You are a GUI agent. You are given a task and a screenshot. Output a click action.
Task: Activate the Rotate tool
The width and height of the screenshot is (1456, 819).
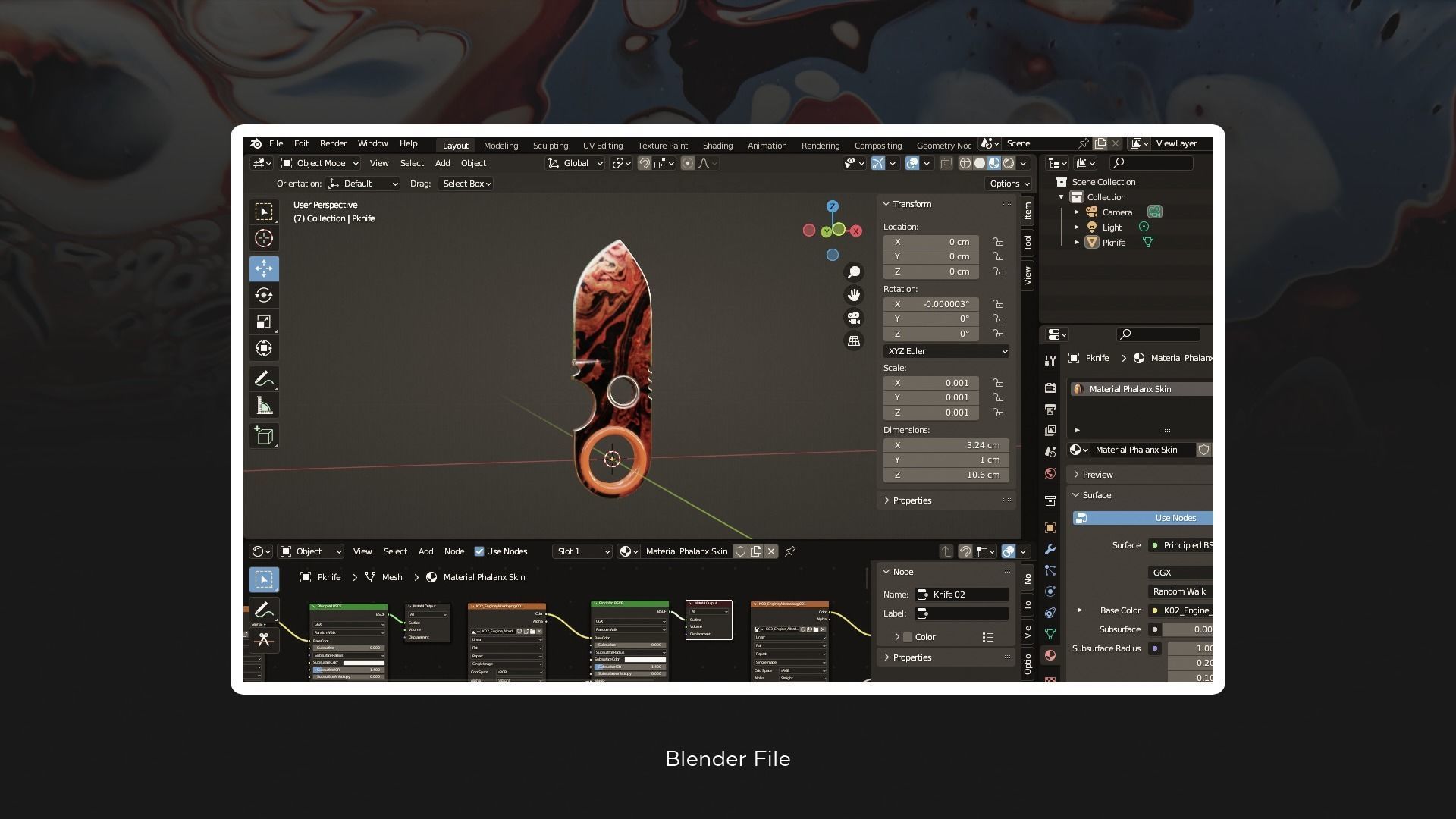click(264, 295)
